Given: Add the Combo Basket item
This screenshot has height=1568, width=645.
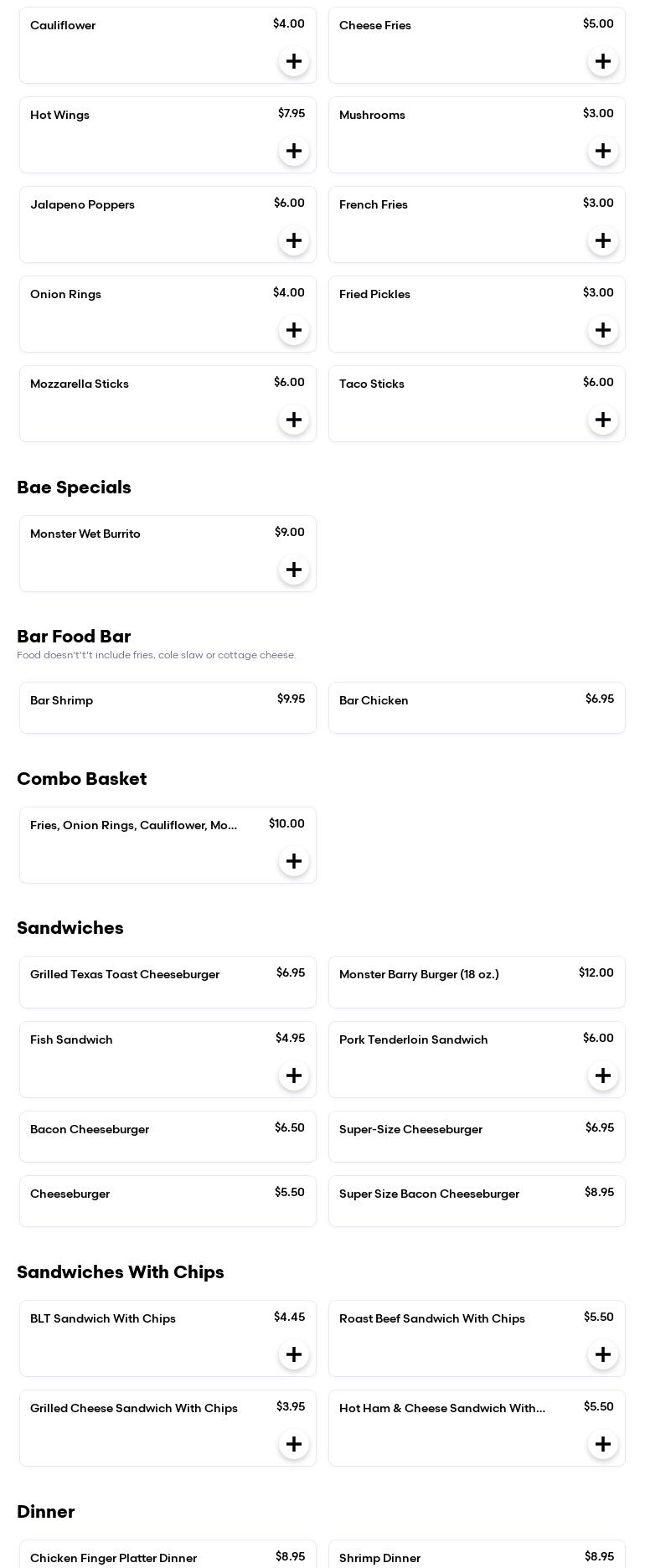Looking at the screenshot, I should click(294, 861).
